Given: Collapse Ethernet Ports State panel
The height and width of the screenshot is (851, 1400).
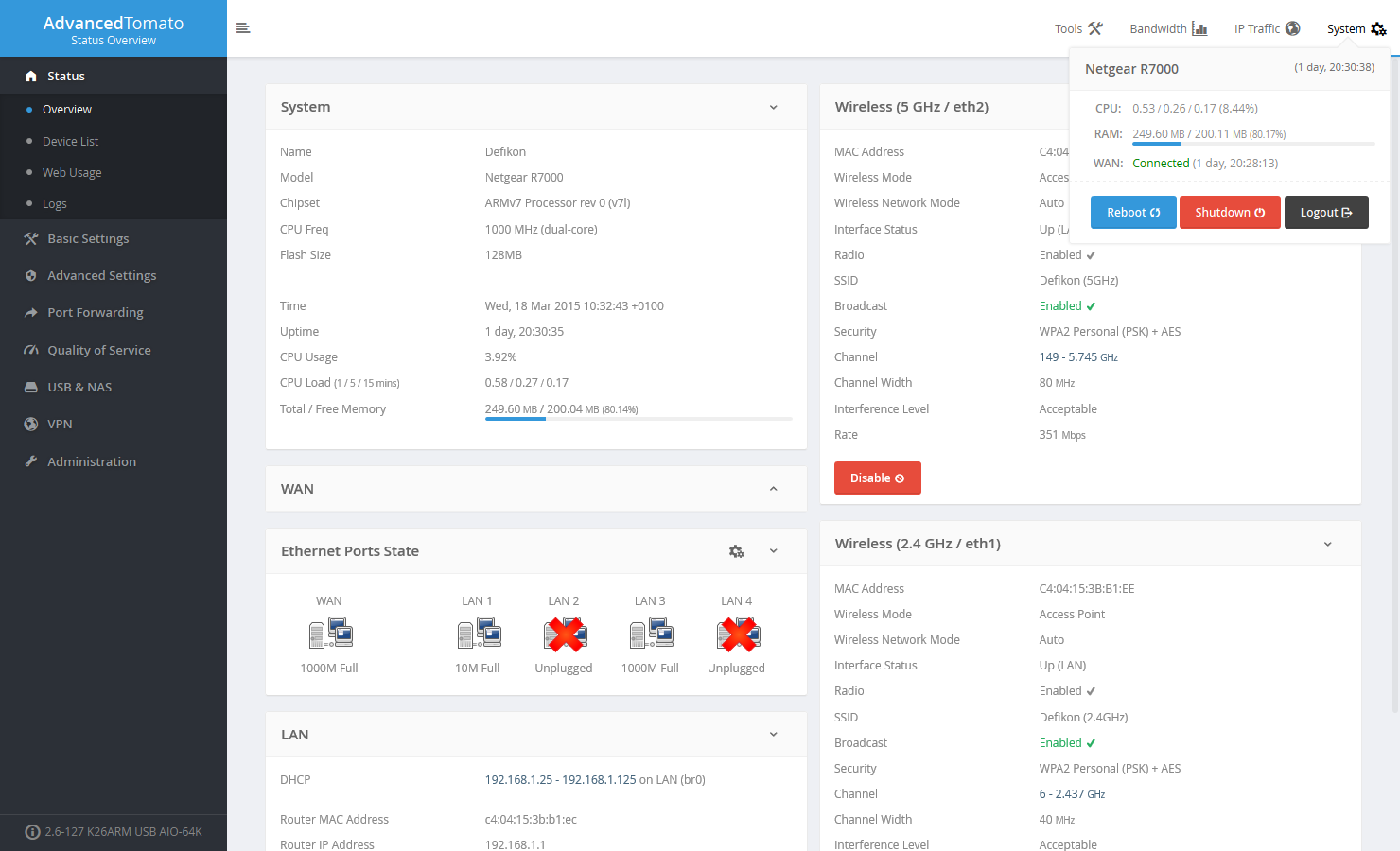Looking at the screenshot, I should pos(773,551).
